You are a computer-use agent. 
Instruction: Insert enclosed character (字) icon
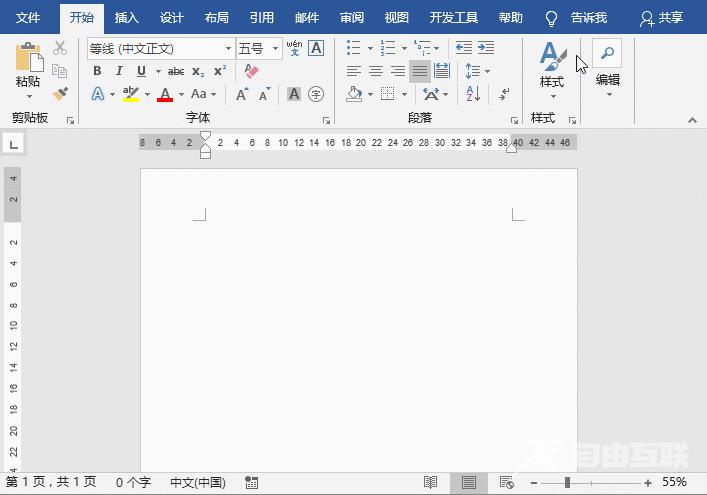point(316,94)
